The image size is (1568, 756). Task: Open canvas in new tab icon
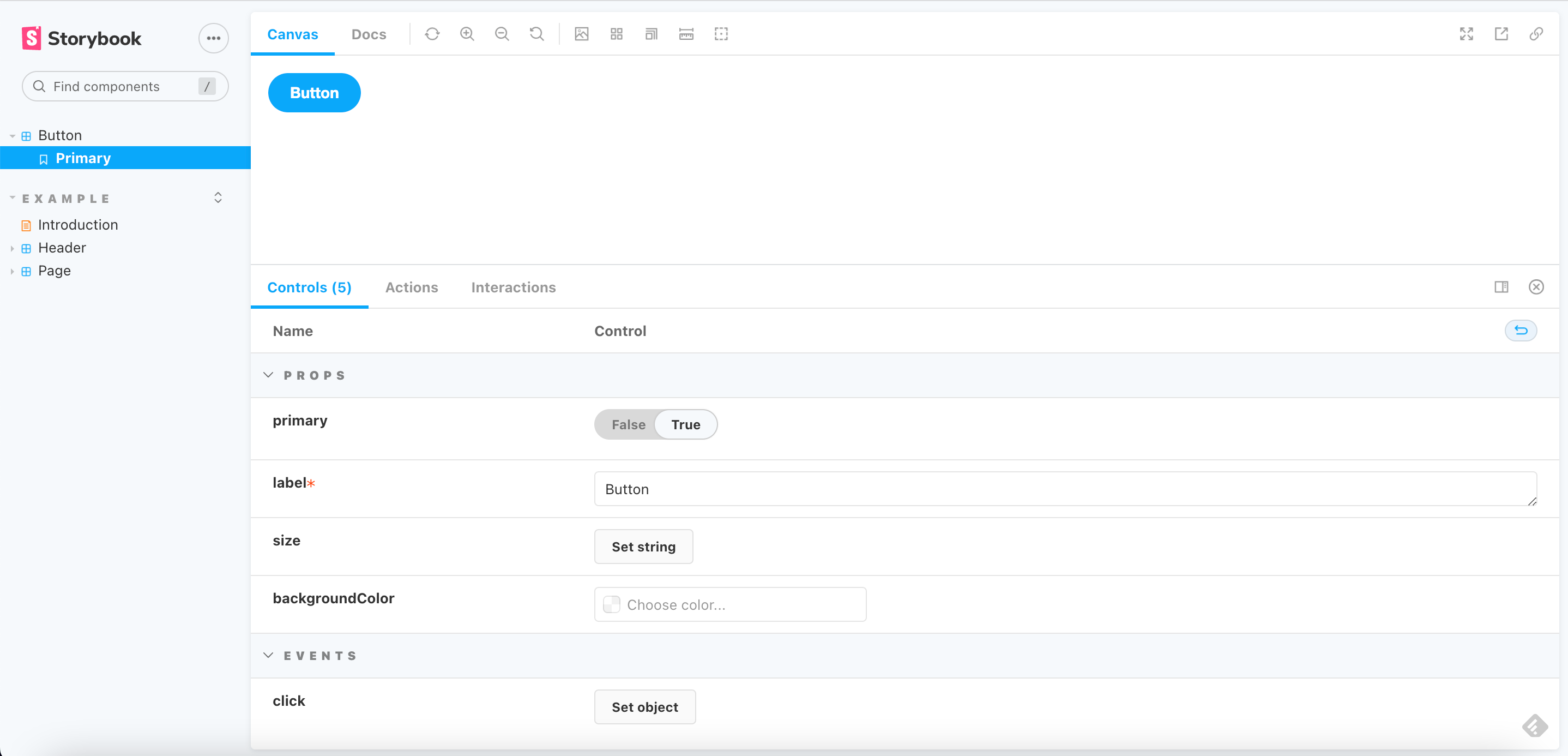pos(1501,34)
